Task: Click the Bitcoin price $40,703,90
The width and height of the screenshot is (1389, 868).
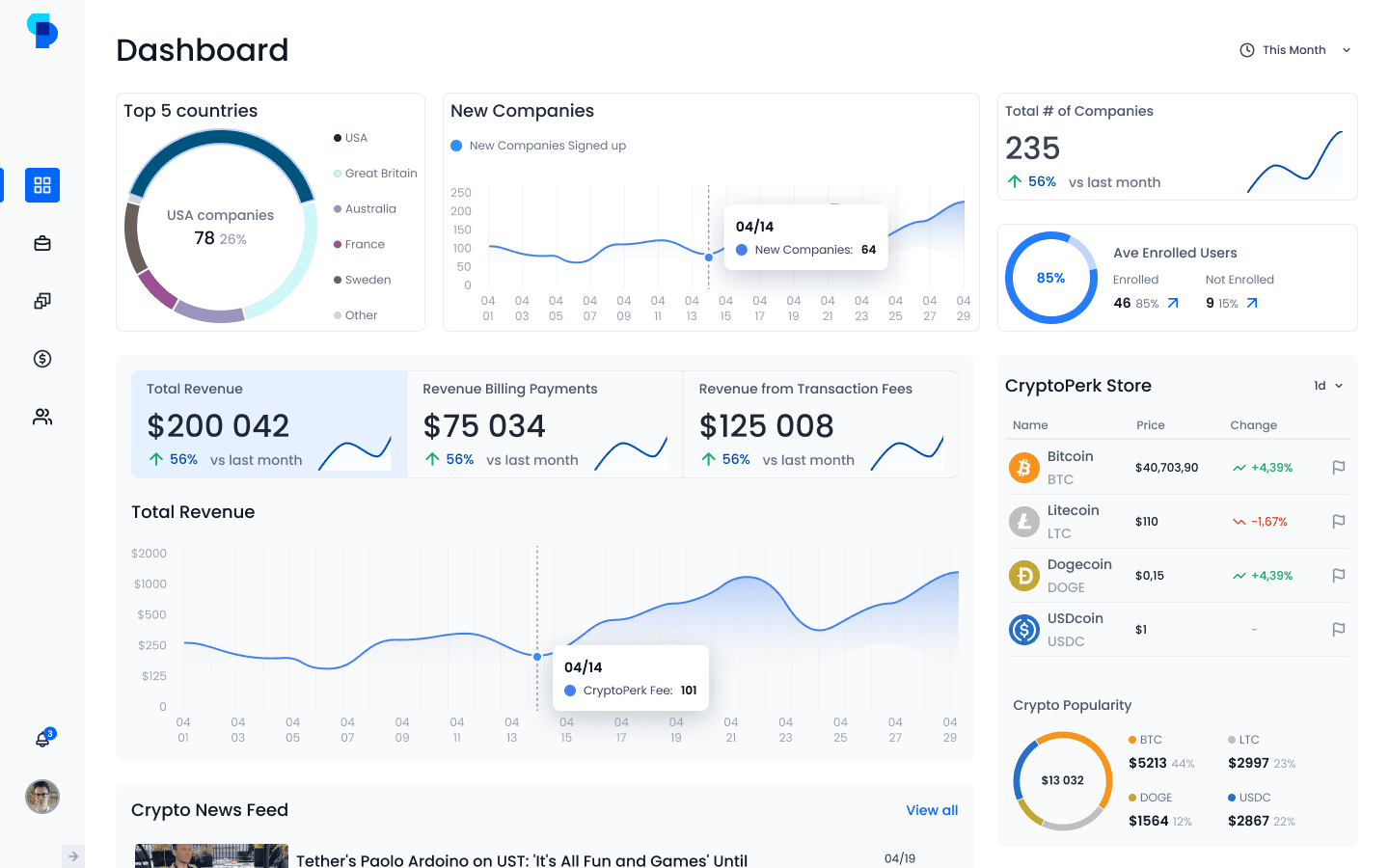Action: (1166, 468)
